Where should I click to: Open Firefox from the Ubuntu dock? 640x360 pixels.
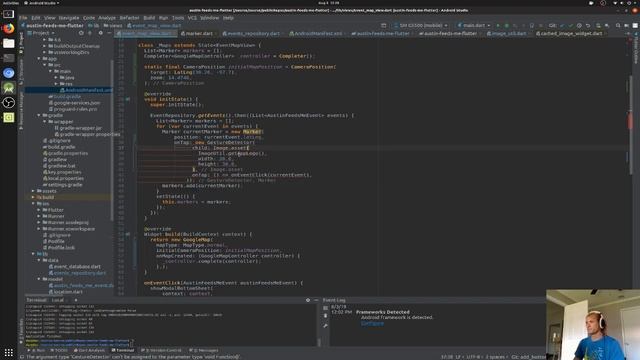(9, 28)
